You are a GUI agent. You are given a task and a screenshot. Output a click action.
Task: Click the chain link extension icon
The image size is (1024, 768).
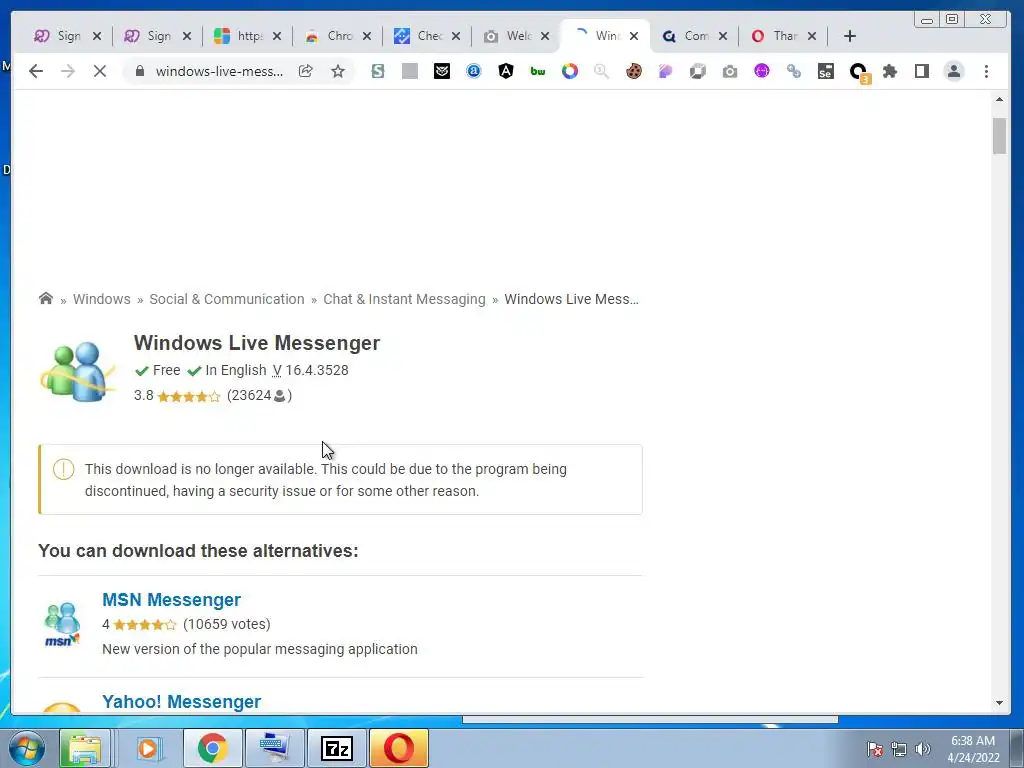793,71
